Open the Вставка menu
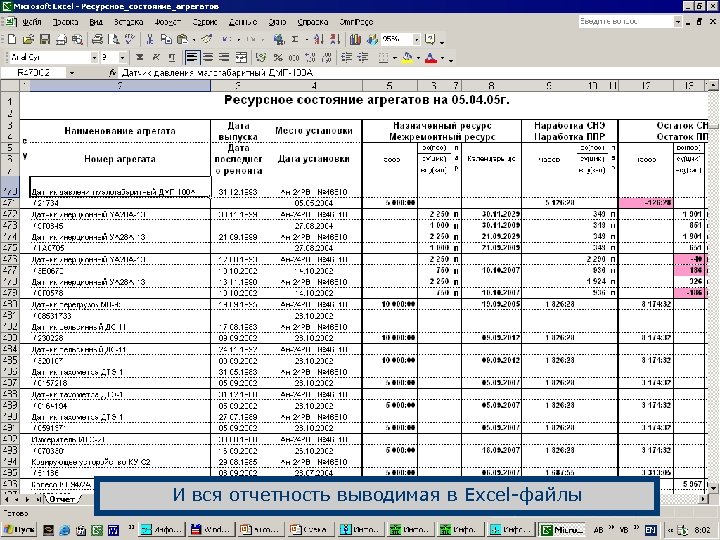 tap(128, 22)
